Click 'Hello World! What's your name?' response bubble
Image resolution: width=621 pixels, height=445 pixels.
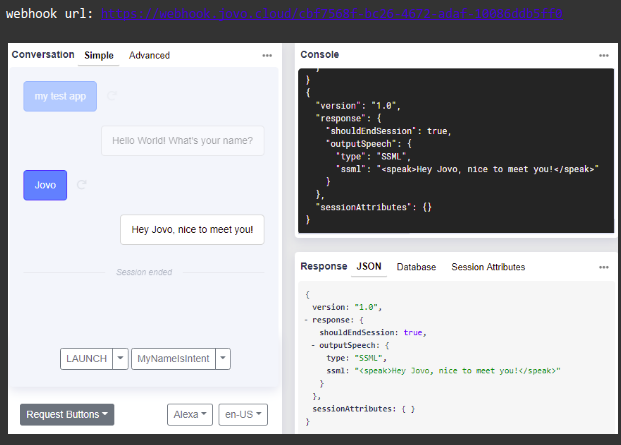(x=183, y=141)
